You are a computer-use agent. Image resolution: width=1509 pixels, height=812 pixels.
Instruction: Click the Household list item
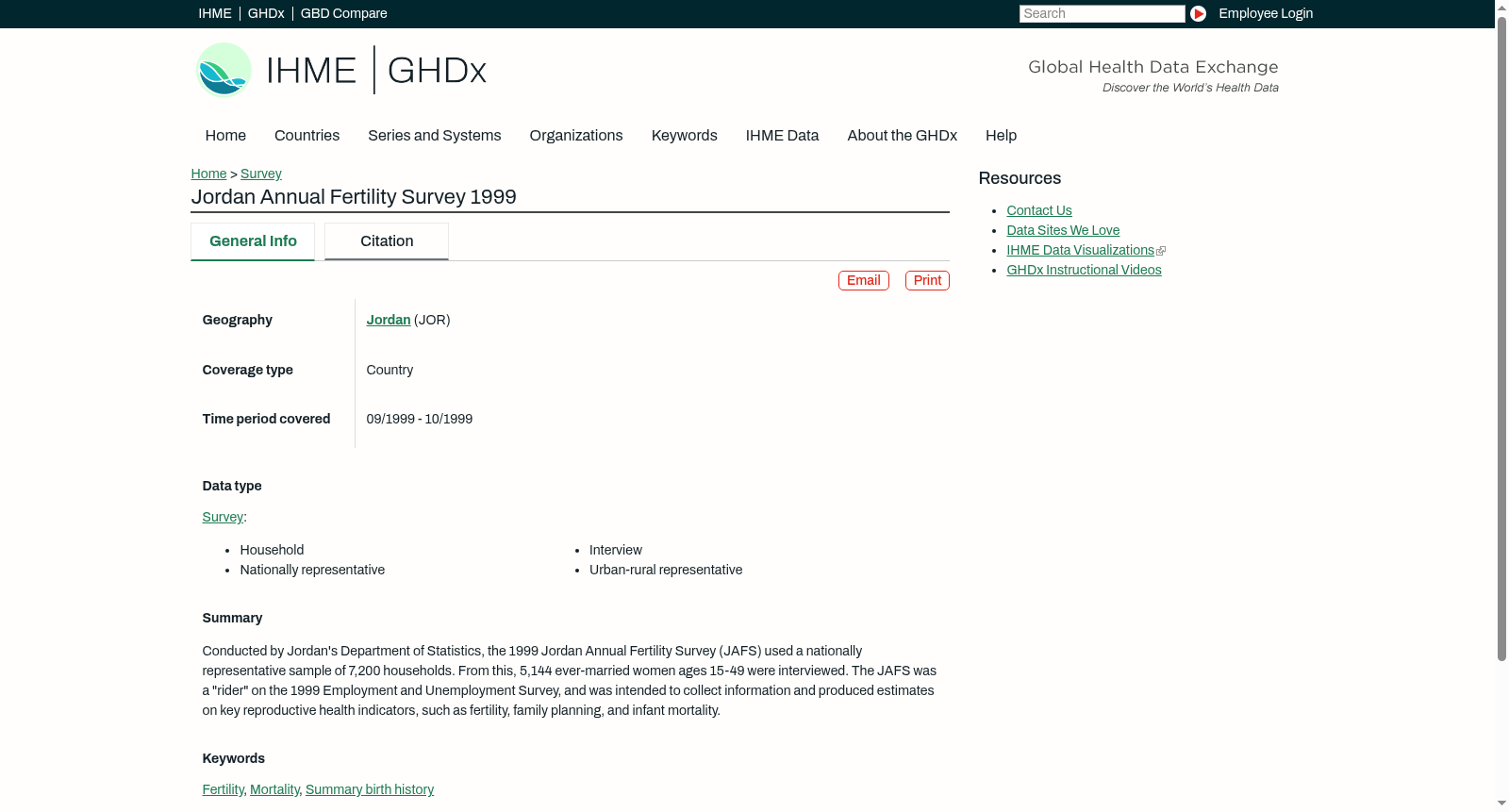272,550
